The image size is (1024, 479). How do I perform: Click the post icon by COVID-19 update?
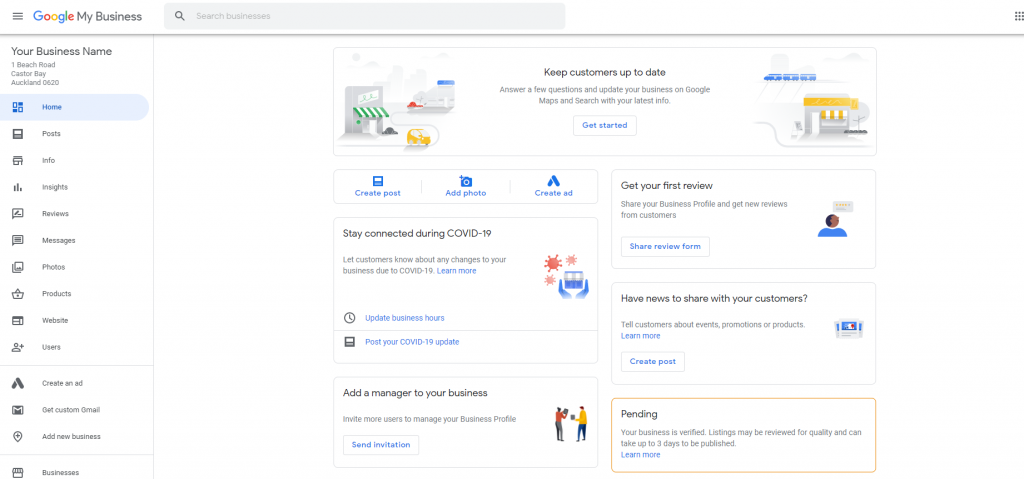pos(349,342)
